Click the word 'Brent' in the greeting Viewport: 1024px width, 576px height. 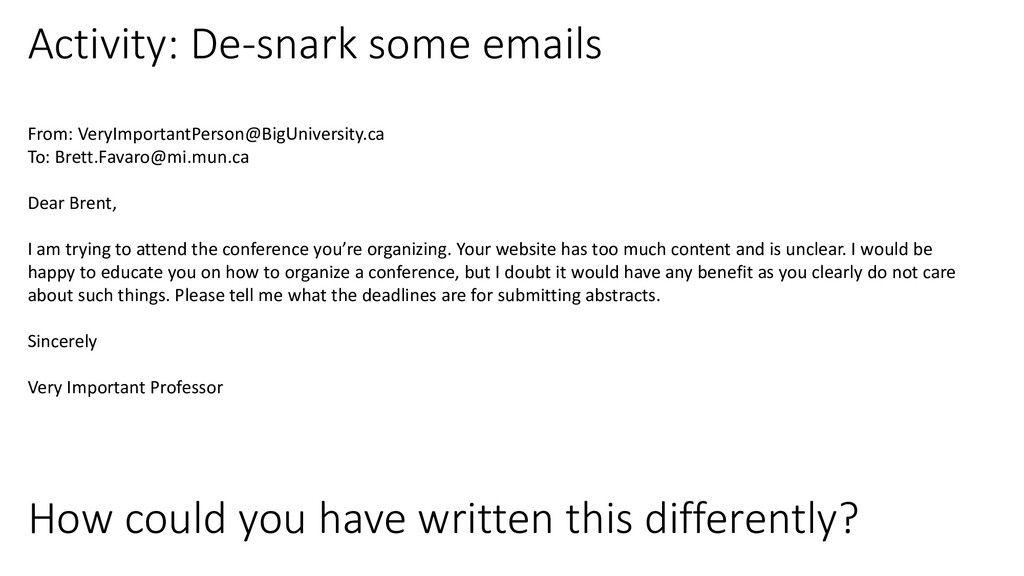click(91, 204)
